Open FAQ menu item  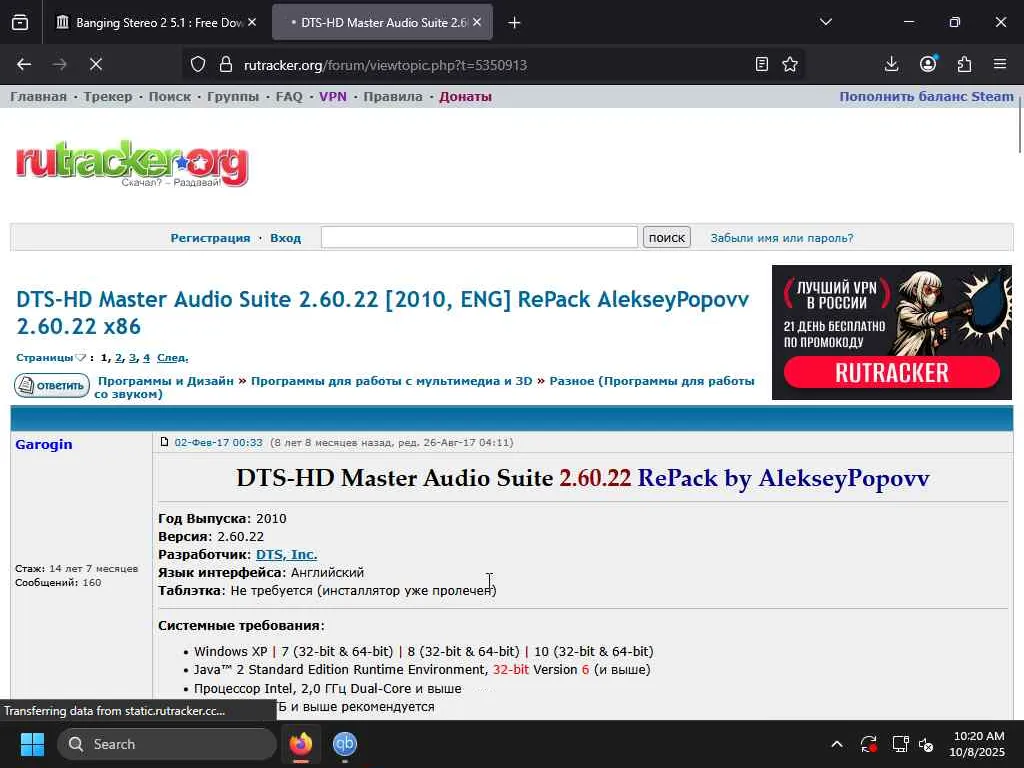pos(289,97)
